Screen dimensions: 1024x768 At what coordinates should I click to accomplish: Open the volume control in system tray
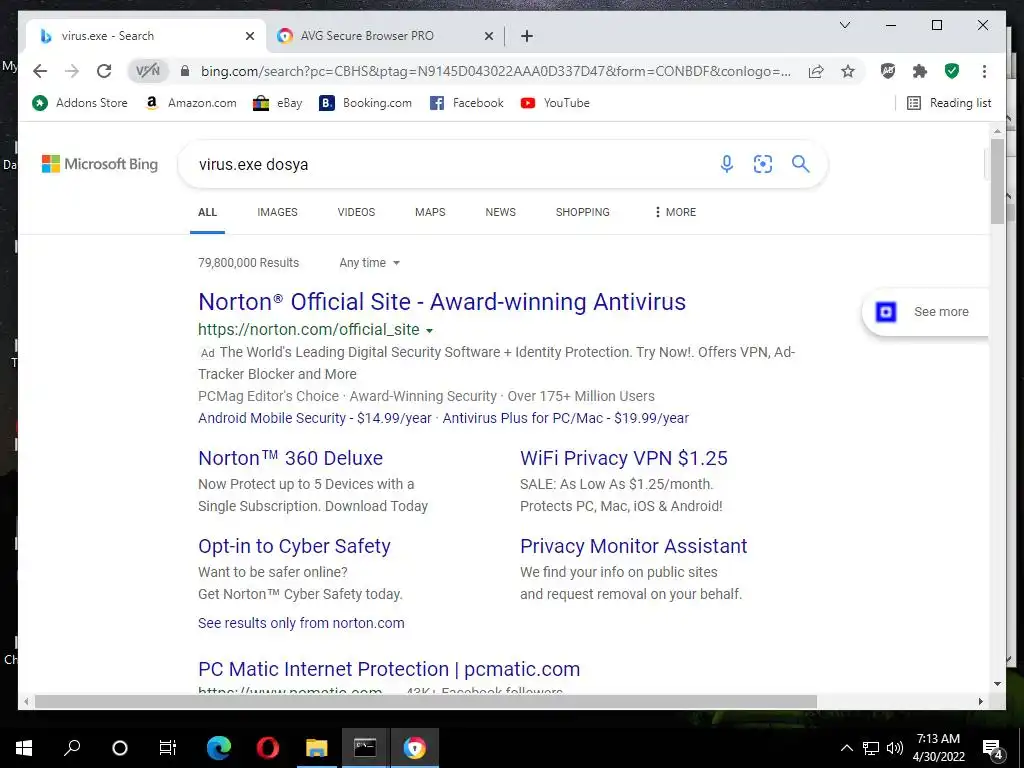click(x=895, y=748)
